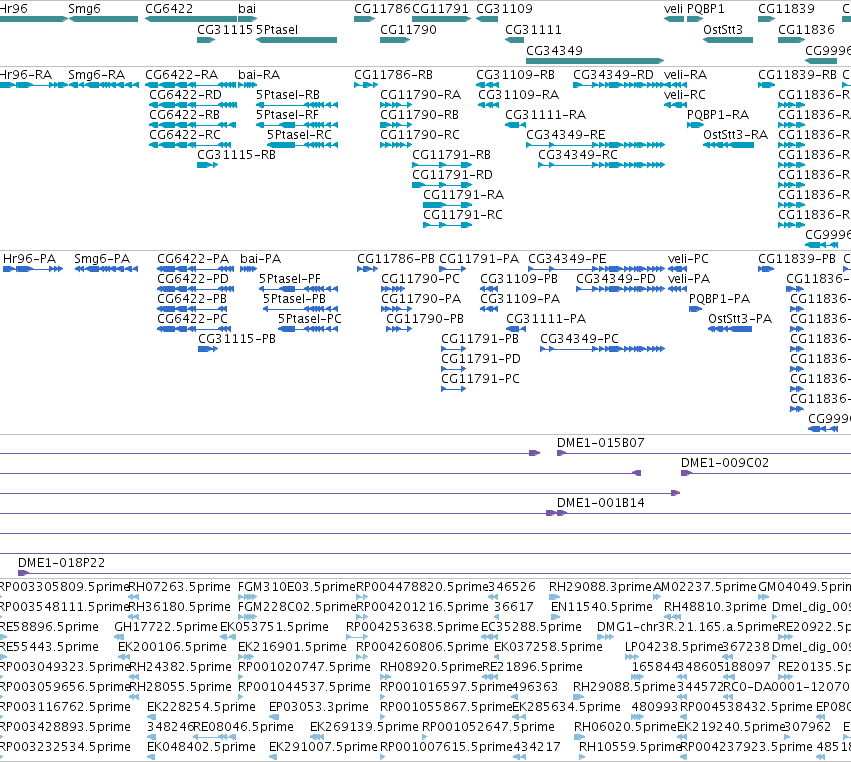Select the 5PtaseI gene label
The width and height of the screenshot is (851, 762).
tap(277, 30)
